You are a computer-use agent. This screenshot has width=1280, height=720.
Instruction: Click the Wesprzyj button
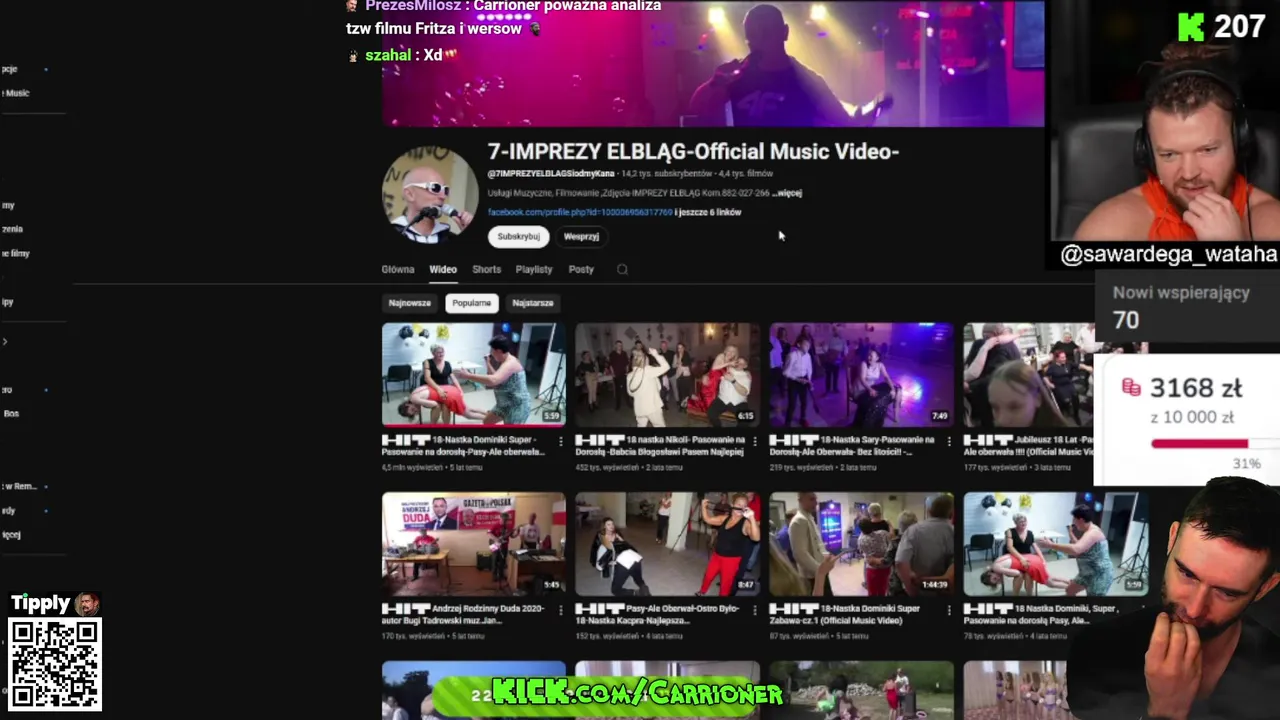(x=581, y=236)
